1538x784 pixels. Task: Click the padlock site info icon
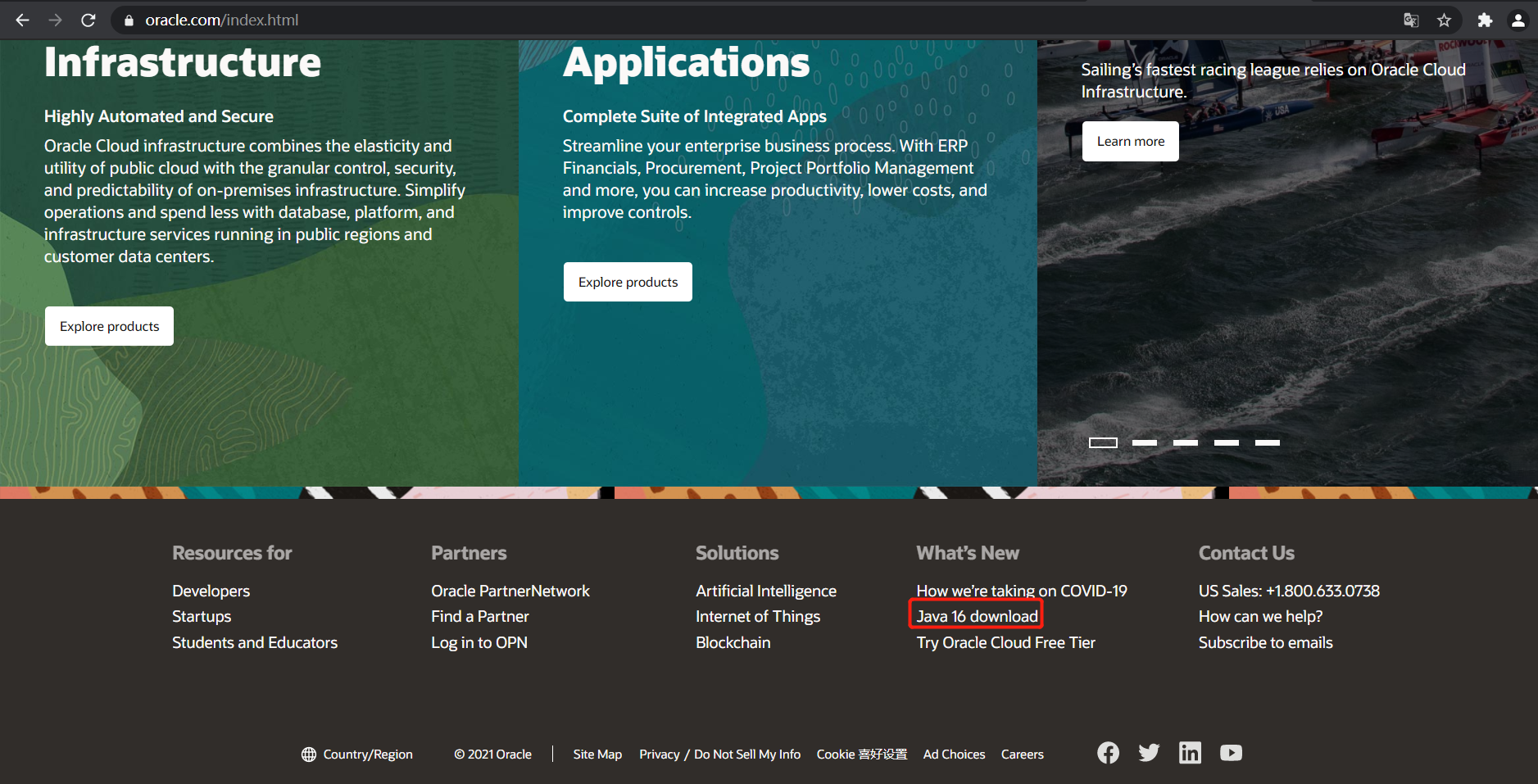128,20
